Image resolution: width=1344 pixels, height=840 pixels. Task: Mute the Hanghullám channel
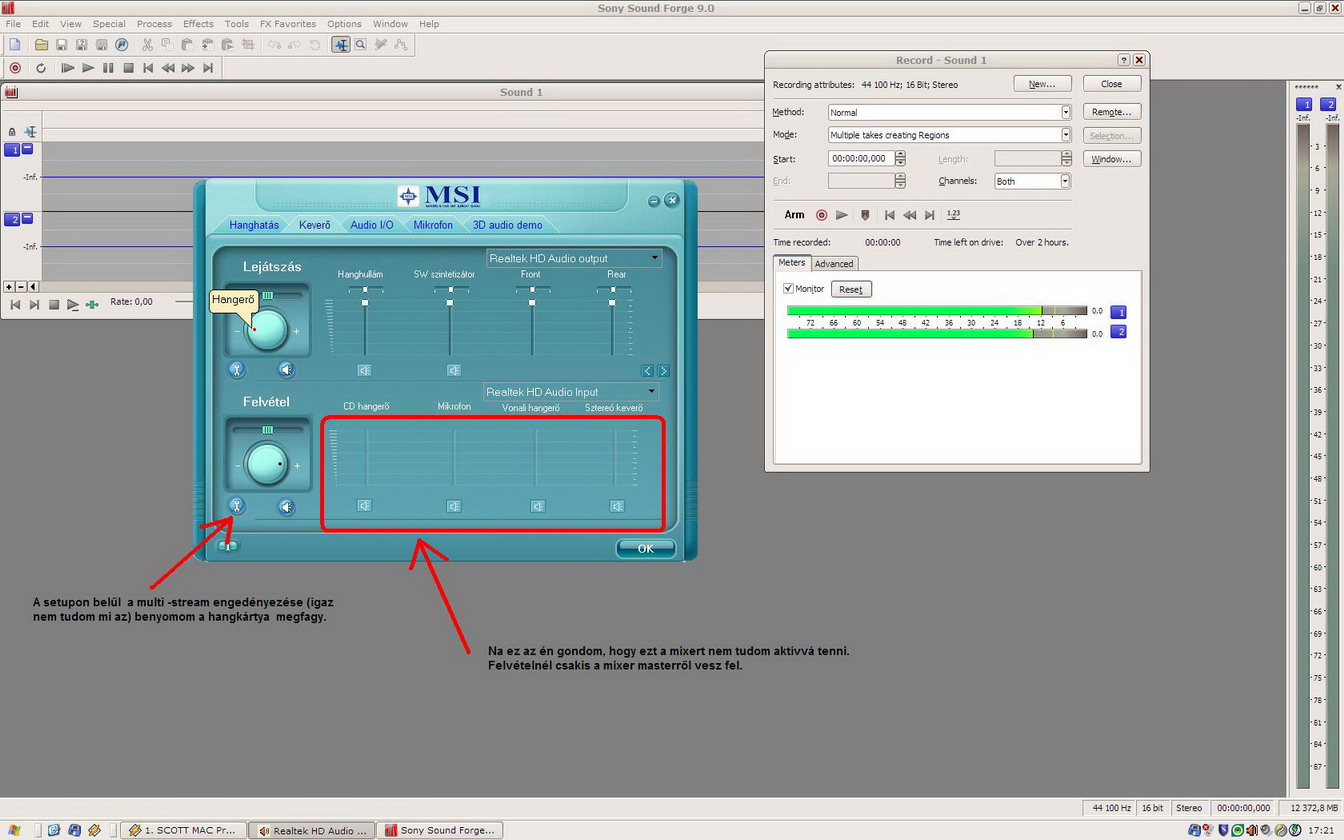[364, 370]
